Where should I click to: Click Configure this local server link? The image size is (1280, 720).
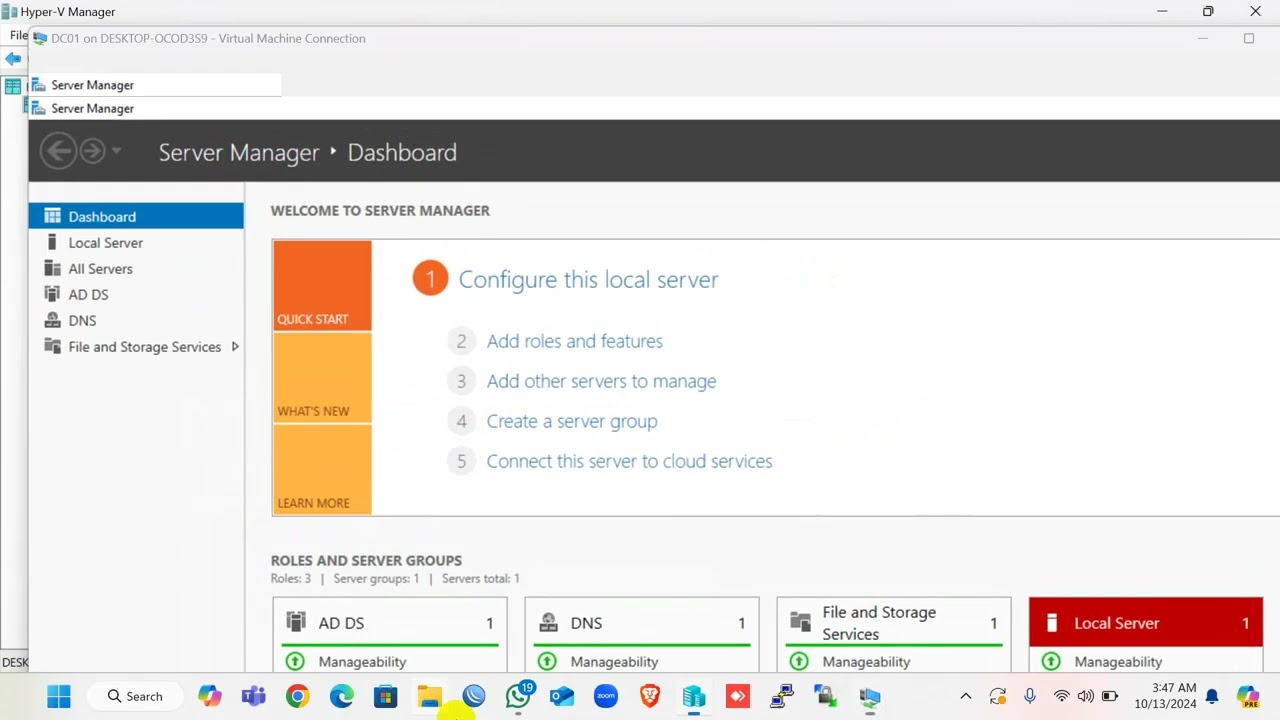tap(588, 279)
